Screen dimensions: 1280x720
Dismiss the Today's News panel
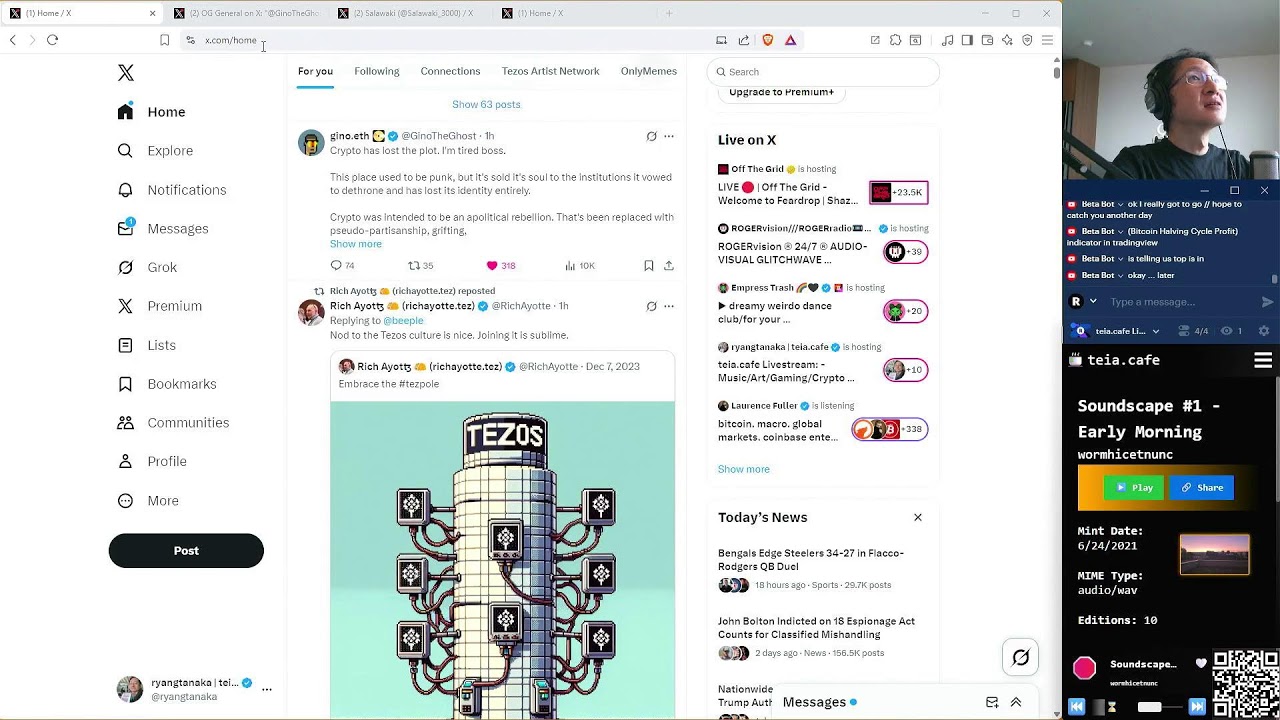click(x=917, y=518)
